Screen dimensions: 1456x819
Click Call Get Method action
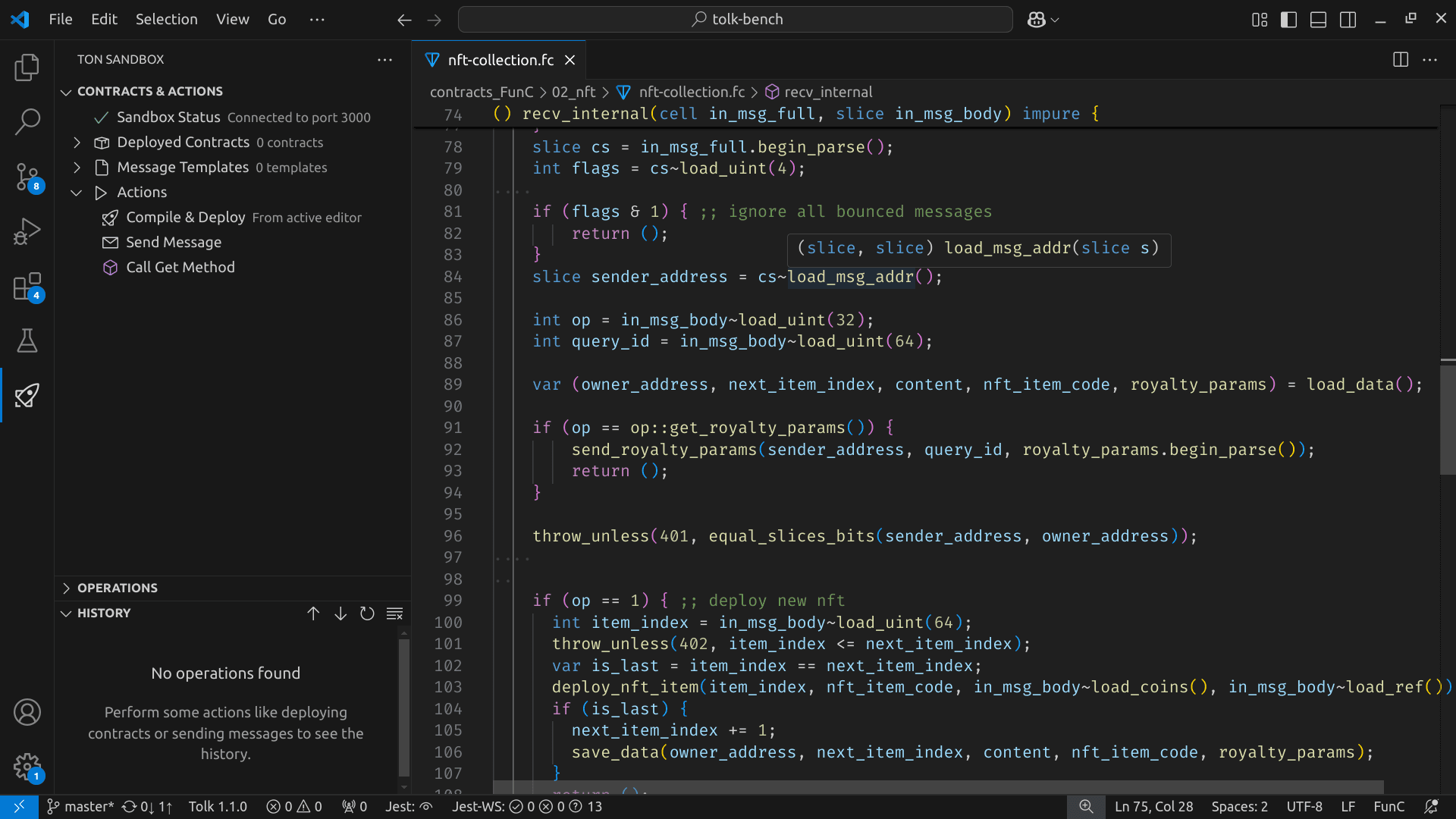pos(232,268)
